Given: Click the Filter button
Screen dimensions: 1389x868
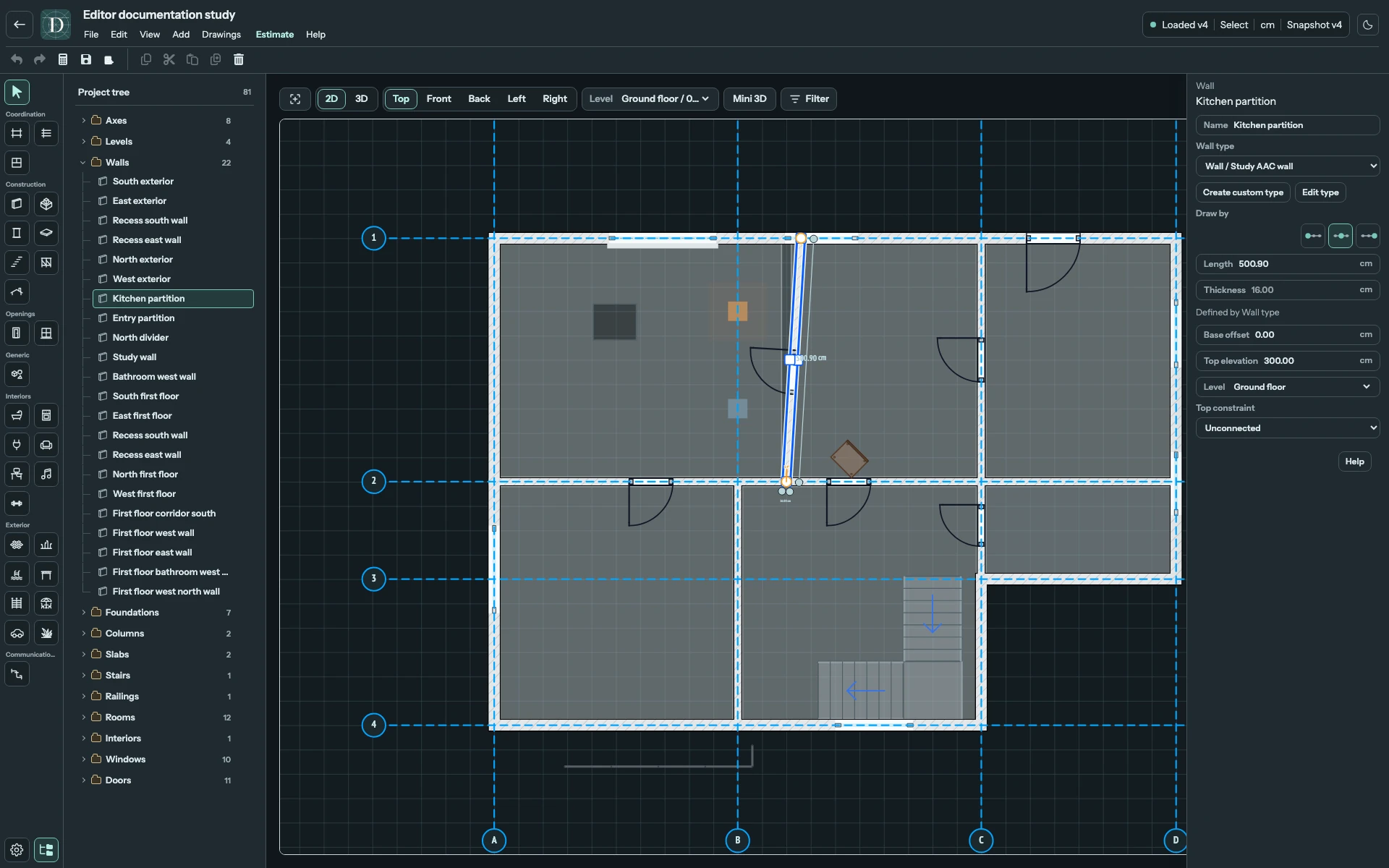Looking at the screenshot, I should pos(809,99).
